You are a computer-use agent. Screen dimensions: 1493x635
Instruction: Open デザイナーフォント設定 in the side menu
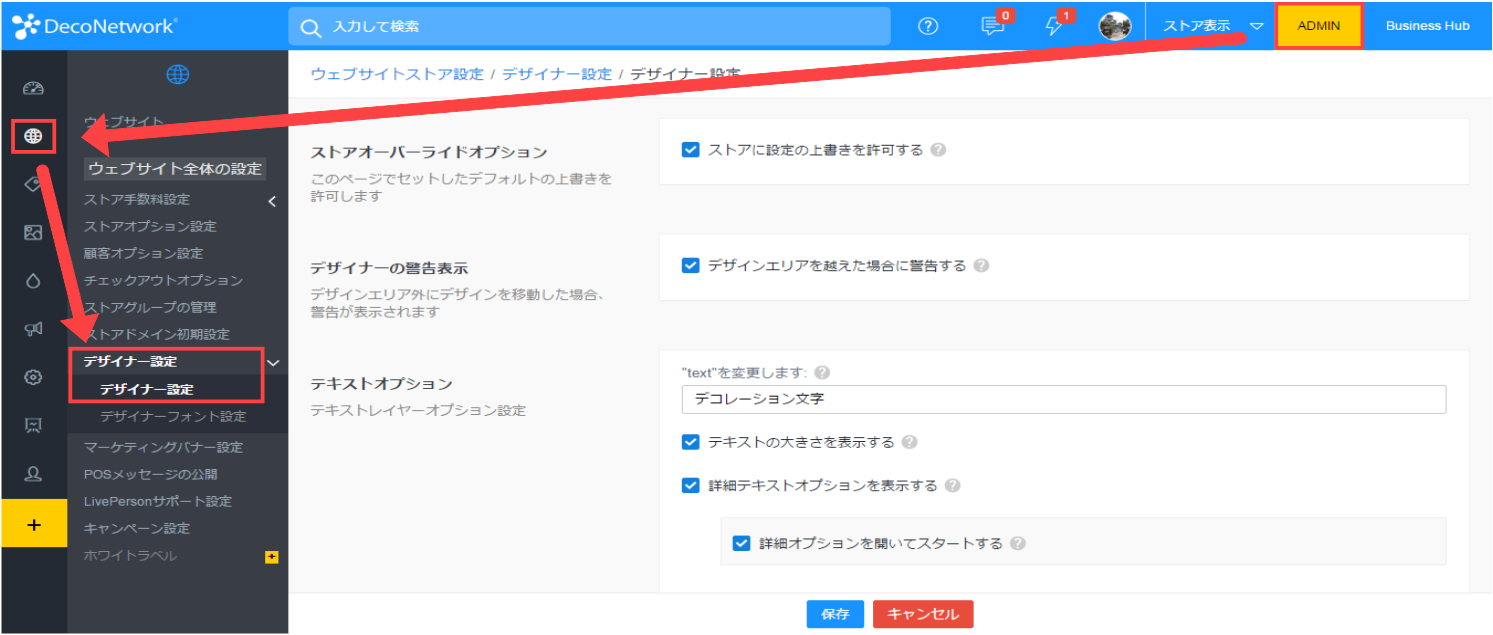(x=173, y=417)
